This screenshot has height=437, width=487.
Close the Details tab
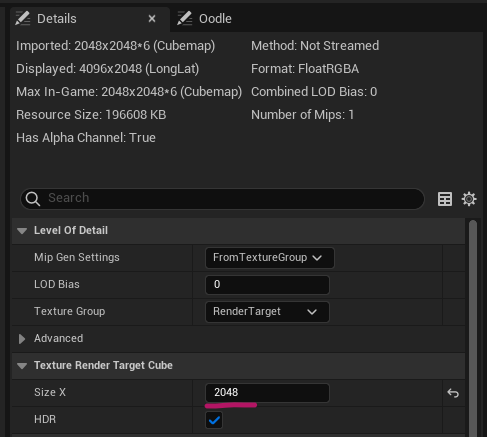coord(152,19)
